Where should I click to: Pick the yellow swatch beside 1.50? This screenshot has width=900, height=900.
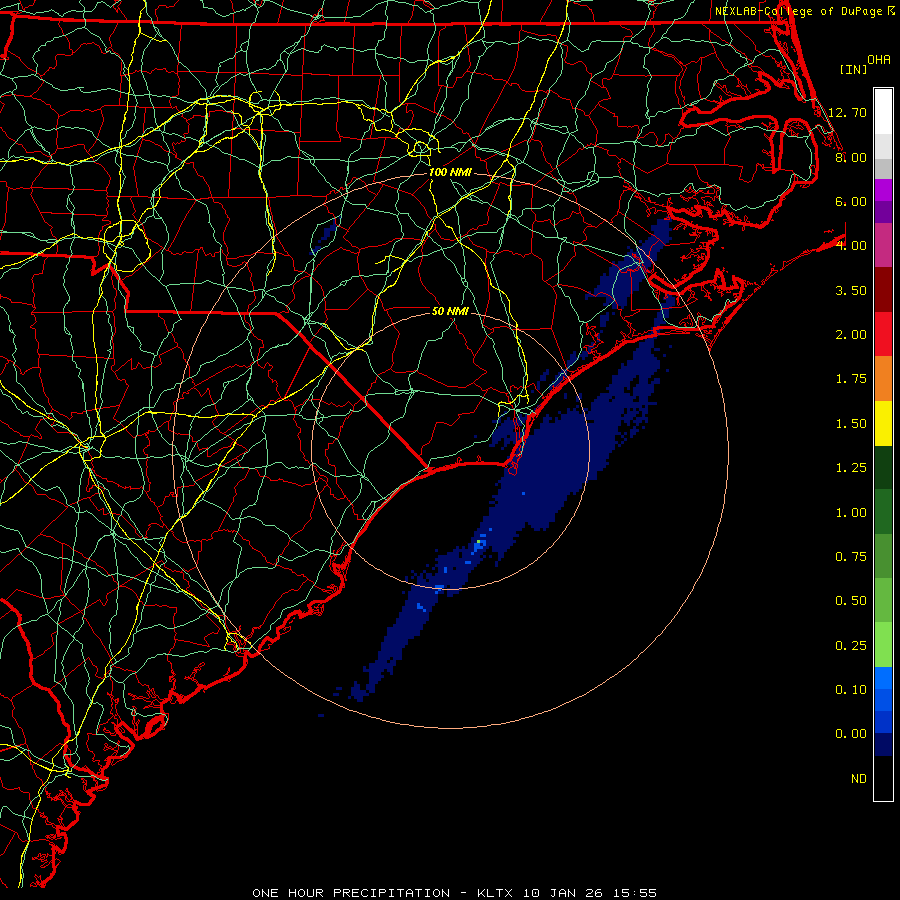pyautogui.click(x=883, y=424)
